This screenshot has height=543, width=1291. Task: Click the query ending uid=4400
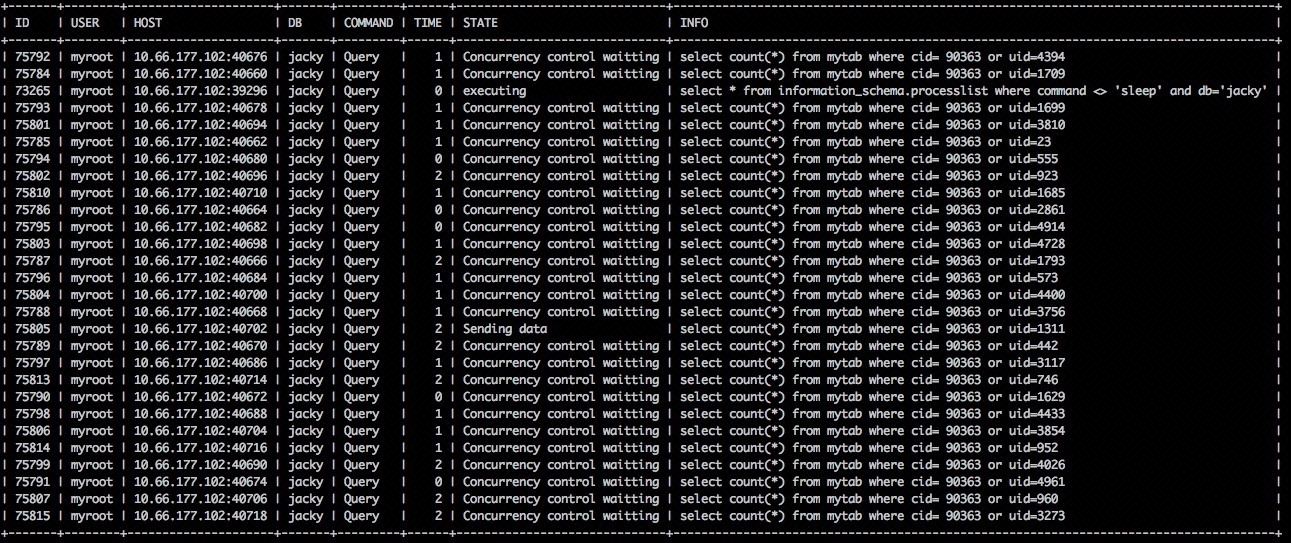(872, 295)
